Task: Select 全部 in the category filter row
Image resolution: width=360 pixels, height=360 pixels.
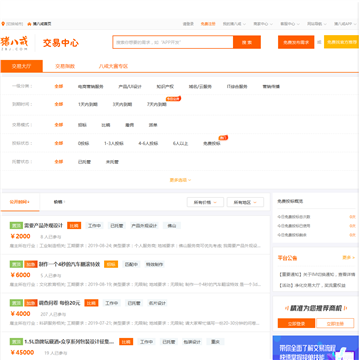Action: (x=59, y=86)
